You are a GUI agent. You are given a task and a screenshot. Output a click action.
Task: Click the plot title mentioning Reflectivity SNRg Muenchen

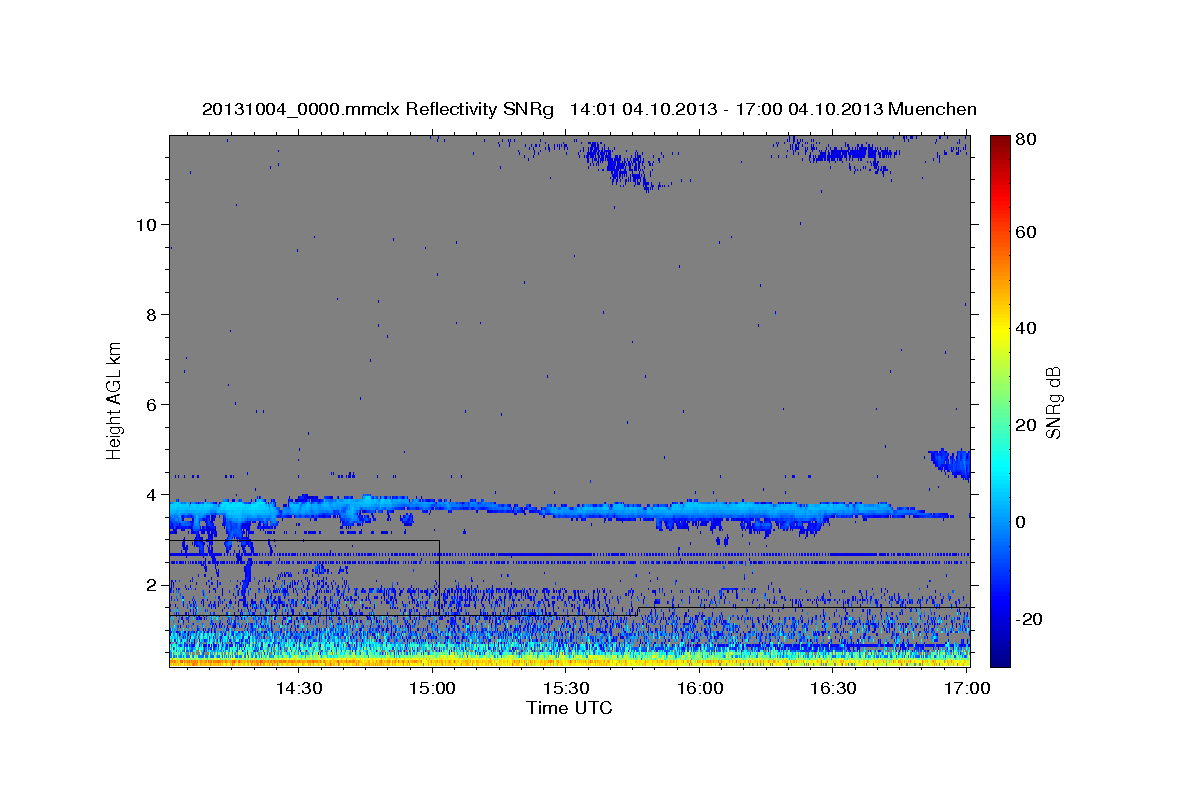click(589, 109)
